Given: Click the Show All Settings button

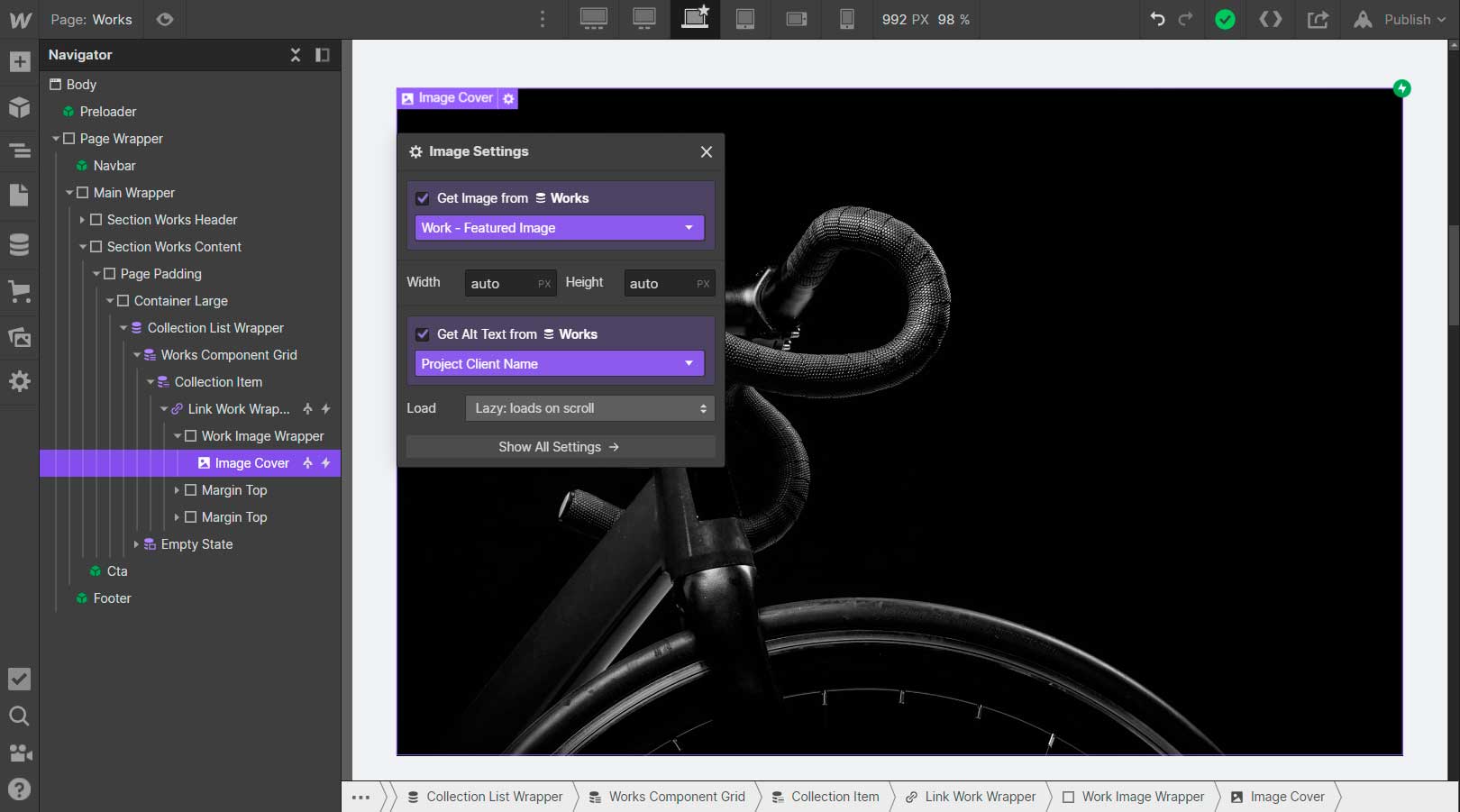Looking at the screenshot, I should (559, 446).
